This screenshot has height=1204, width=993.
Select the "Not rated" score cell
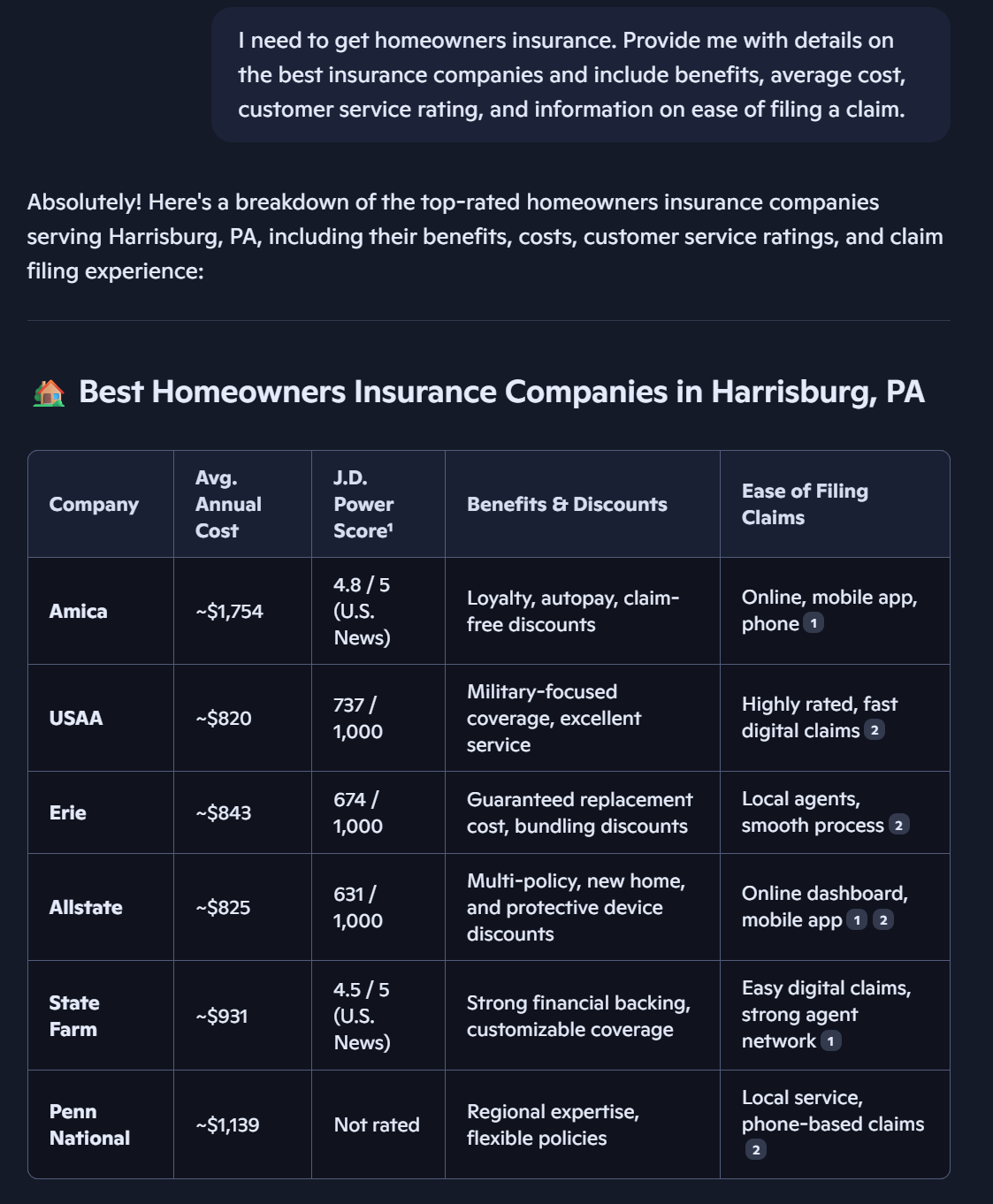click(377, 1124)
